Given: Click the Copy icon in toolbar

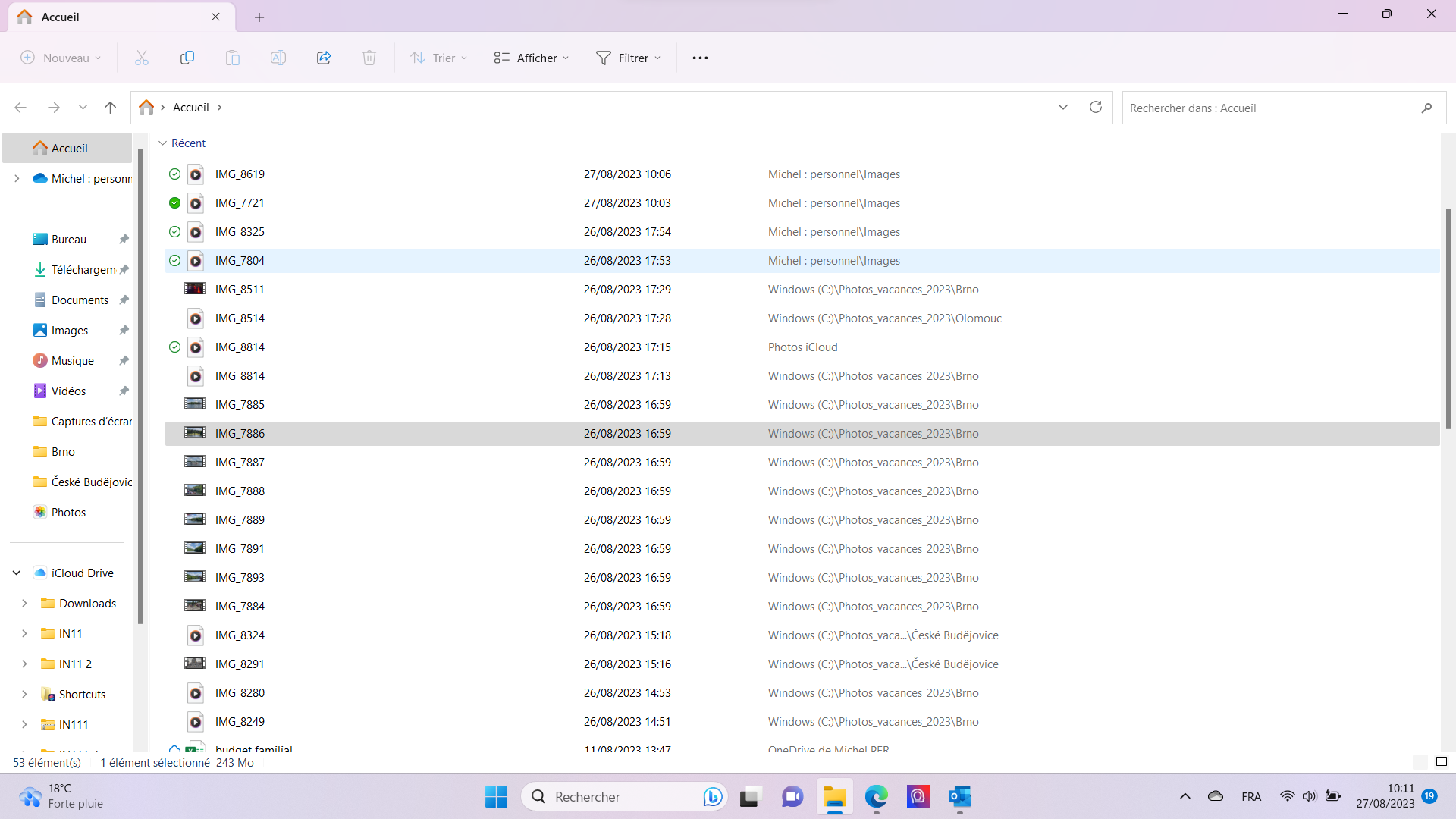Looking at the screenshot, I should point(187,58).
